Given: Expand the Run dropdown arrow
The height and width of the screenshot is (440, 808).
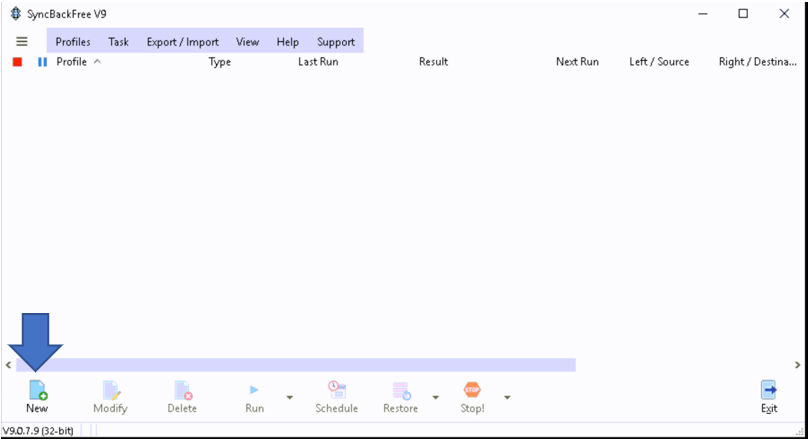Looking at the screenshot, I should click(290, 397).
